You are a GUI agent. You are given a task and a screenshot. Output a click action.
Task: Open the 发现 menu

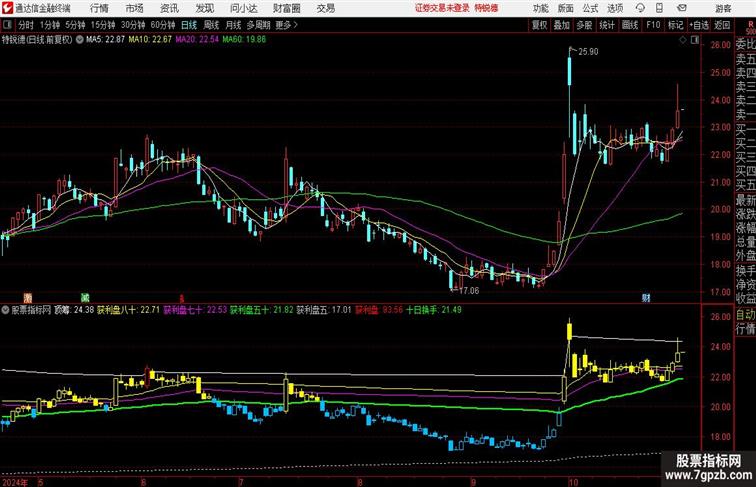tap(204, 8)
